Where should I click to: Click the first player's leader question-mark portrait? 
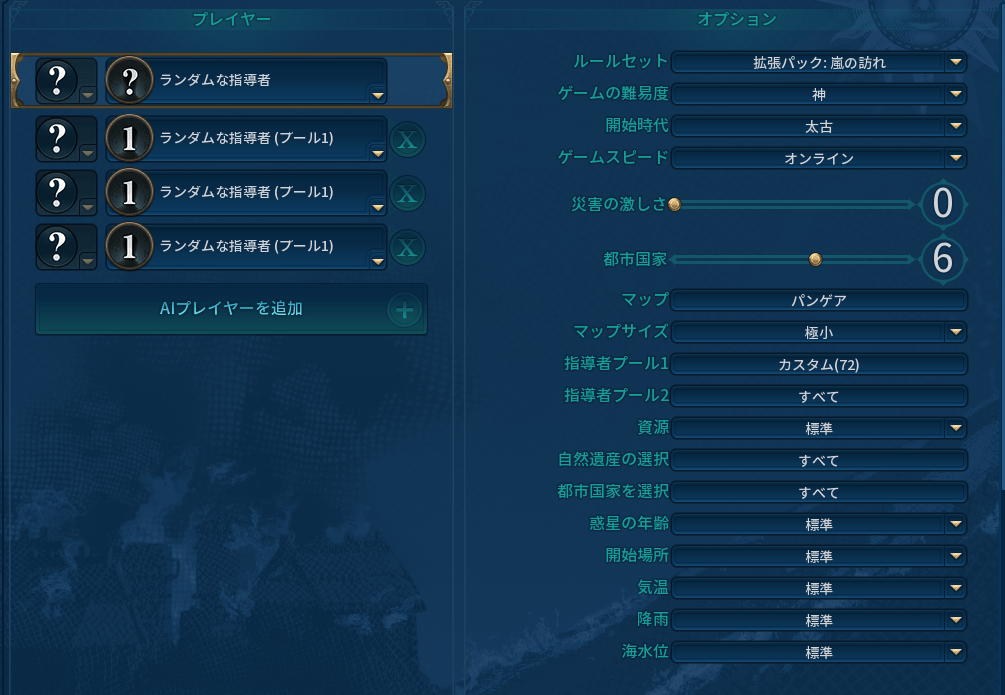tap(128, 80)
